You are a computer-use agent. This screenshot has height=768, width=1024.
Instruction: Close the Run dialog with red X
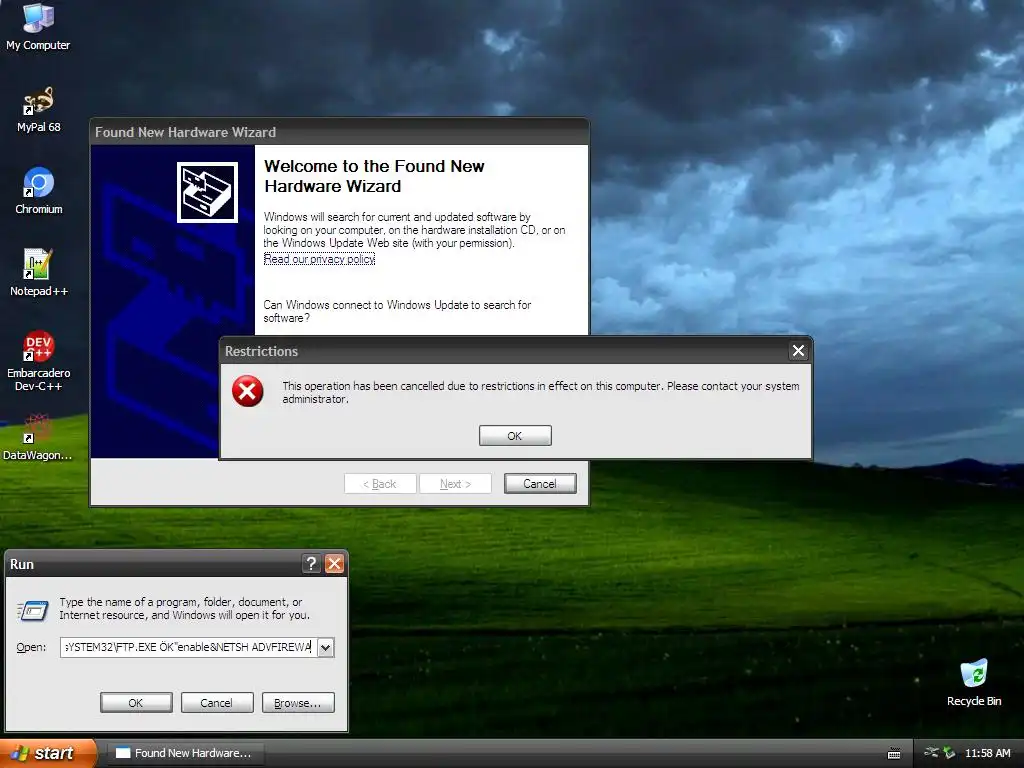click(334, 564)
